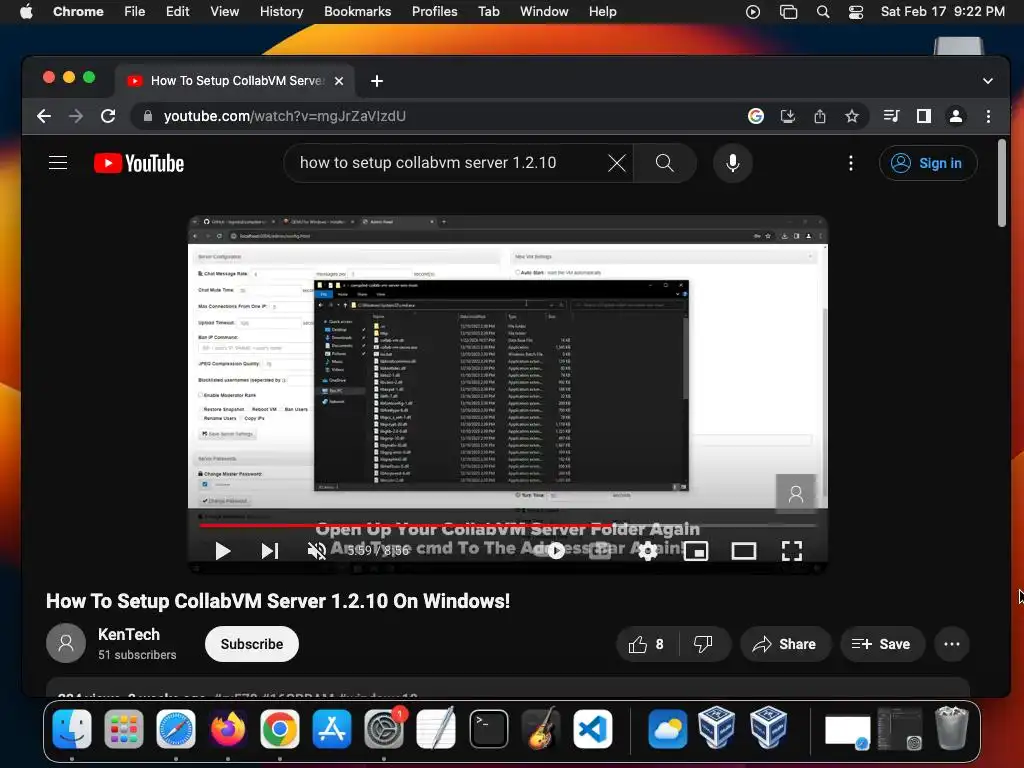Open the KenTech channel avatar
Screen dimensions: 1024x768
tap(66, 643)
